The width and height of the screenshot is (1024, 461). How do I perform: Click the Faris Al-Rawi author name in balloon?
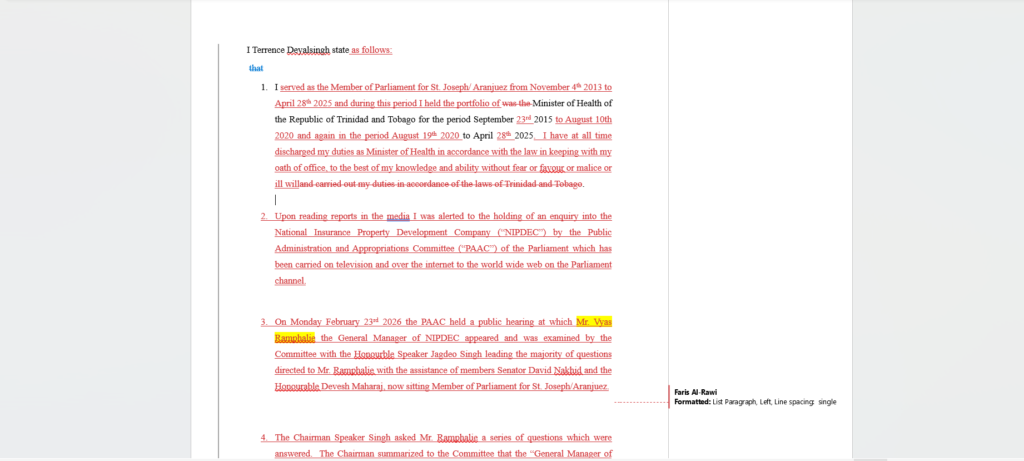point(695,392)
